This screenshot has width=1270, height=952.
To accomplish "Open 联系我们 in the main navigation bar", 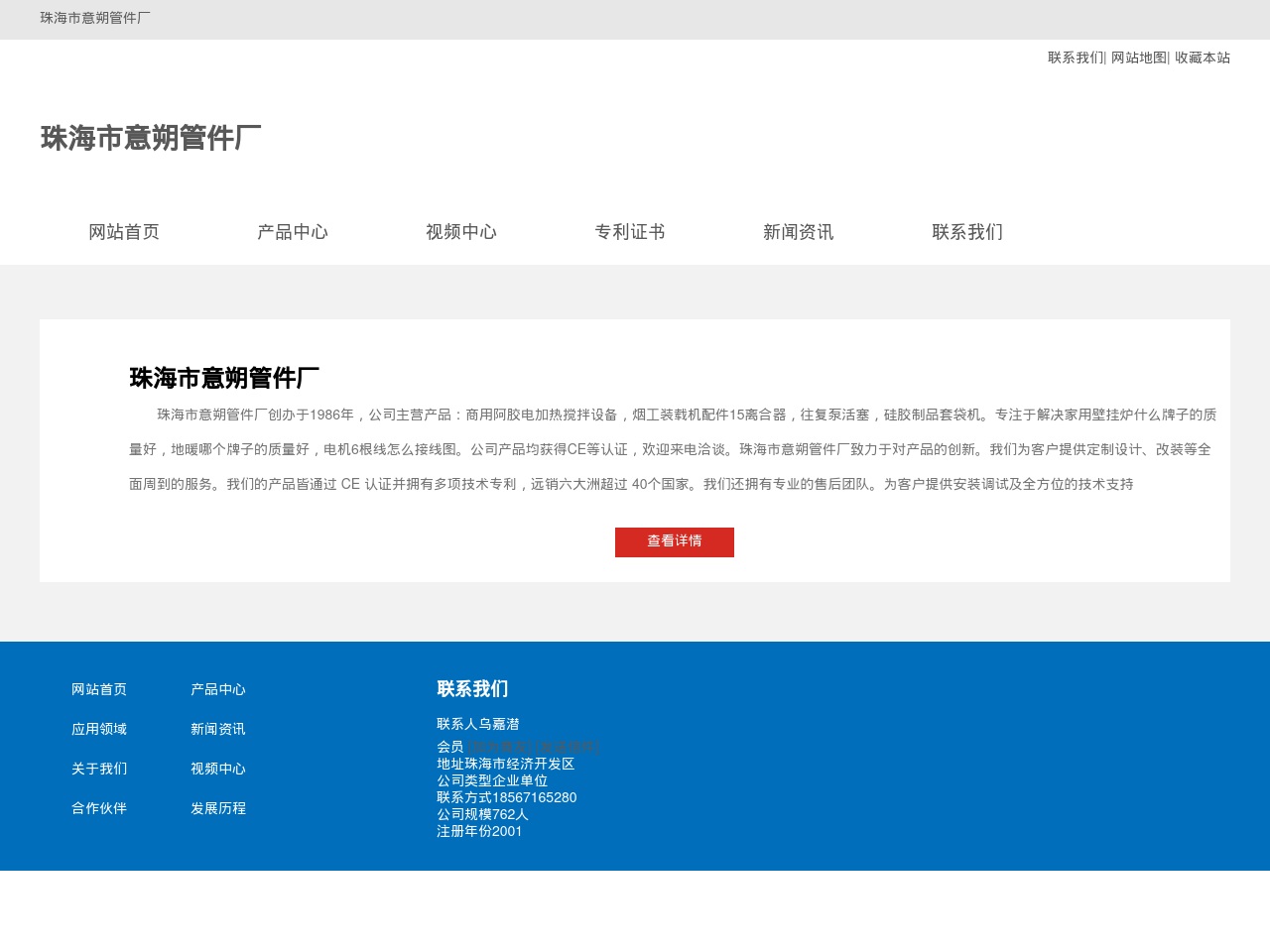I will tap(967, 232).
